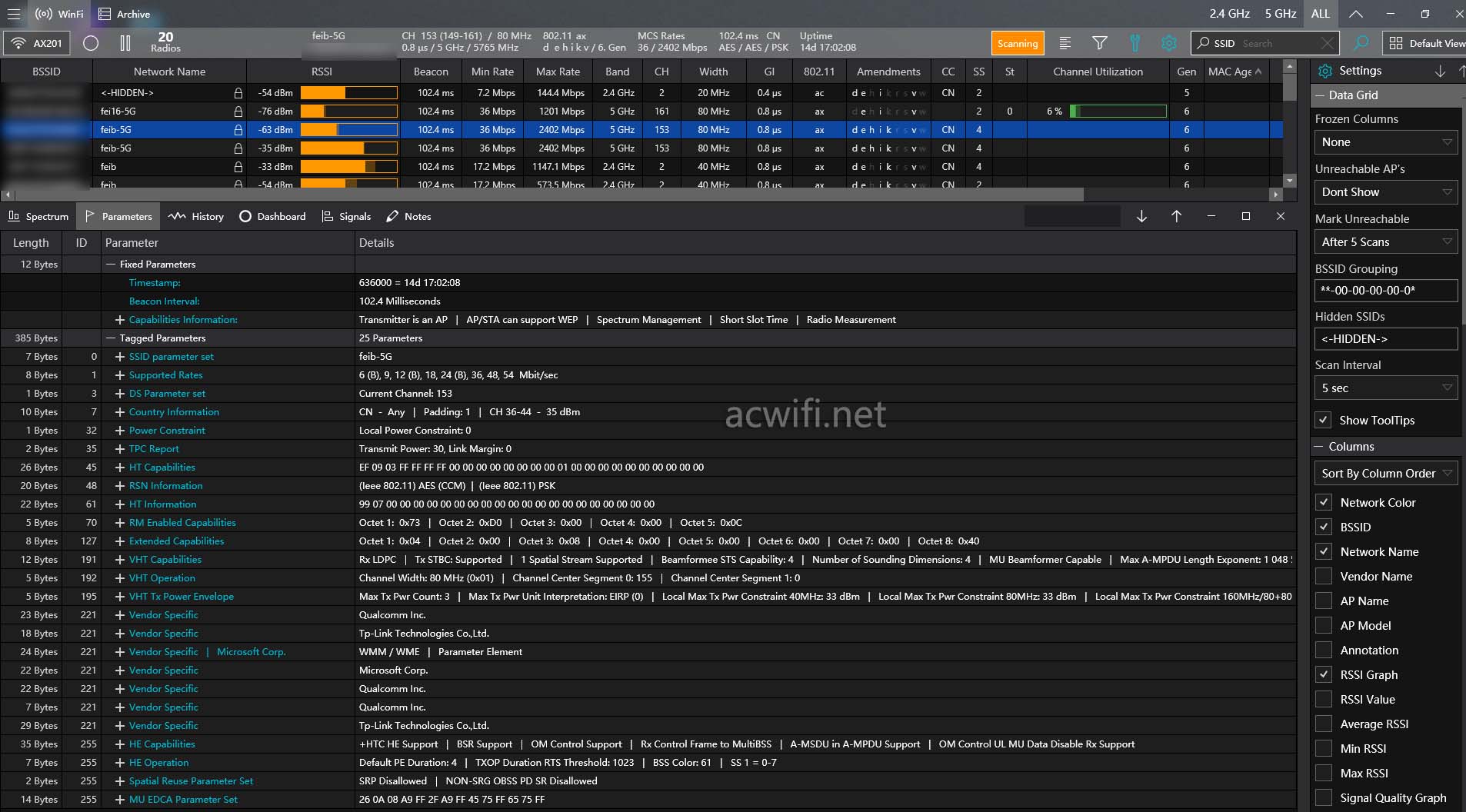Collapse the Tagged Parameters group
The height and width of the screenshot is (812, 1466).
[111, 338]
